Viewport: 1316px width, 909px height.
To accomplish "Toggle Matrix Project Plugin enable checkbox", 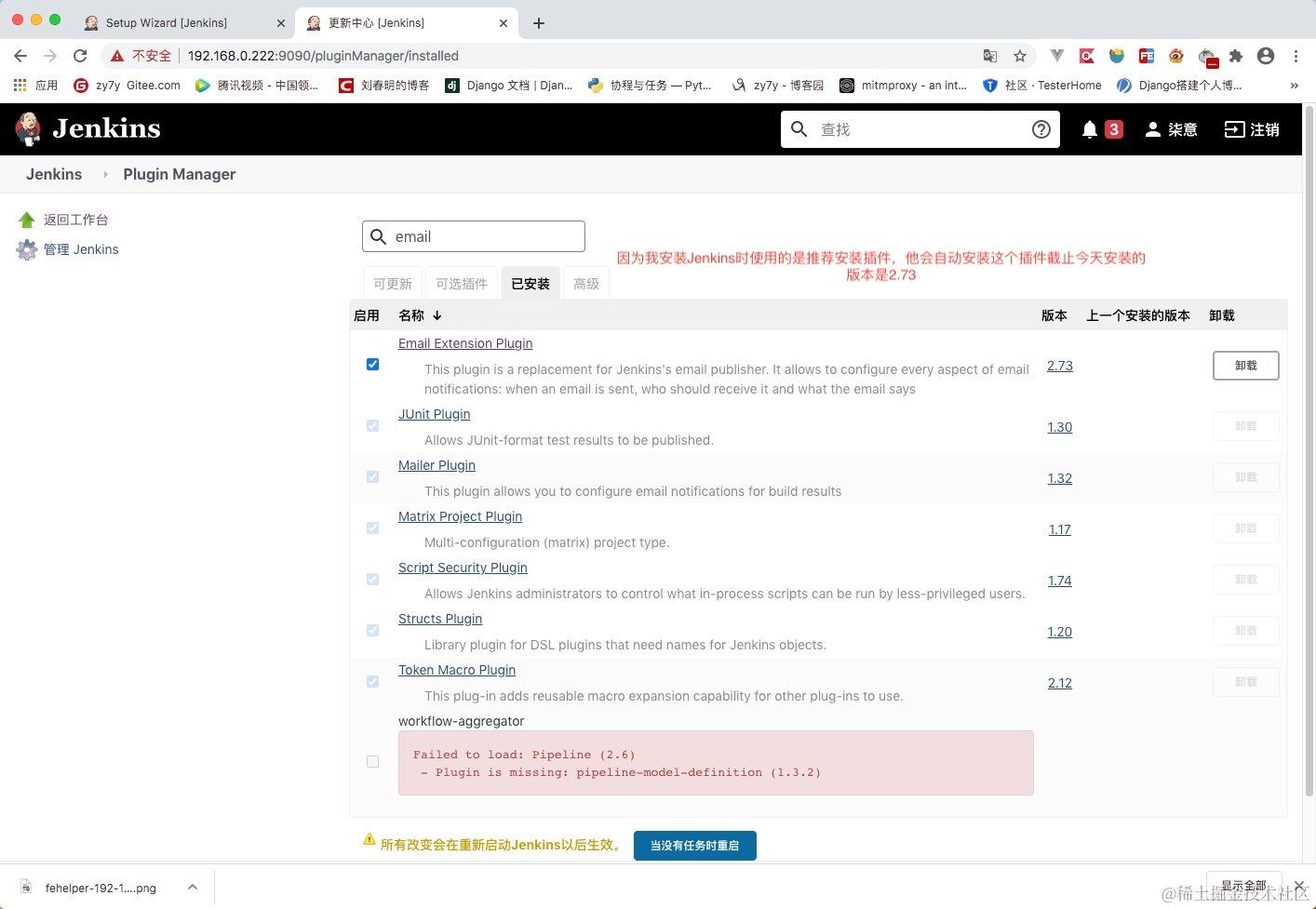I will [372, 528].
